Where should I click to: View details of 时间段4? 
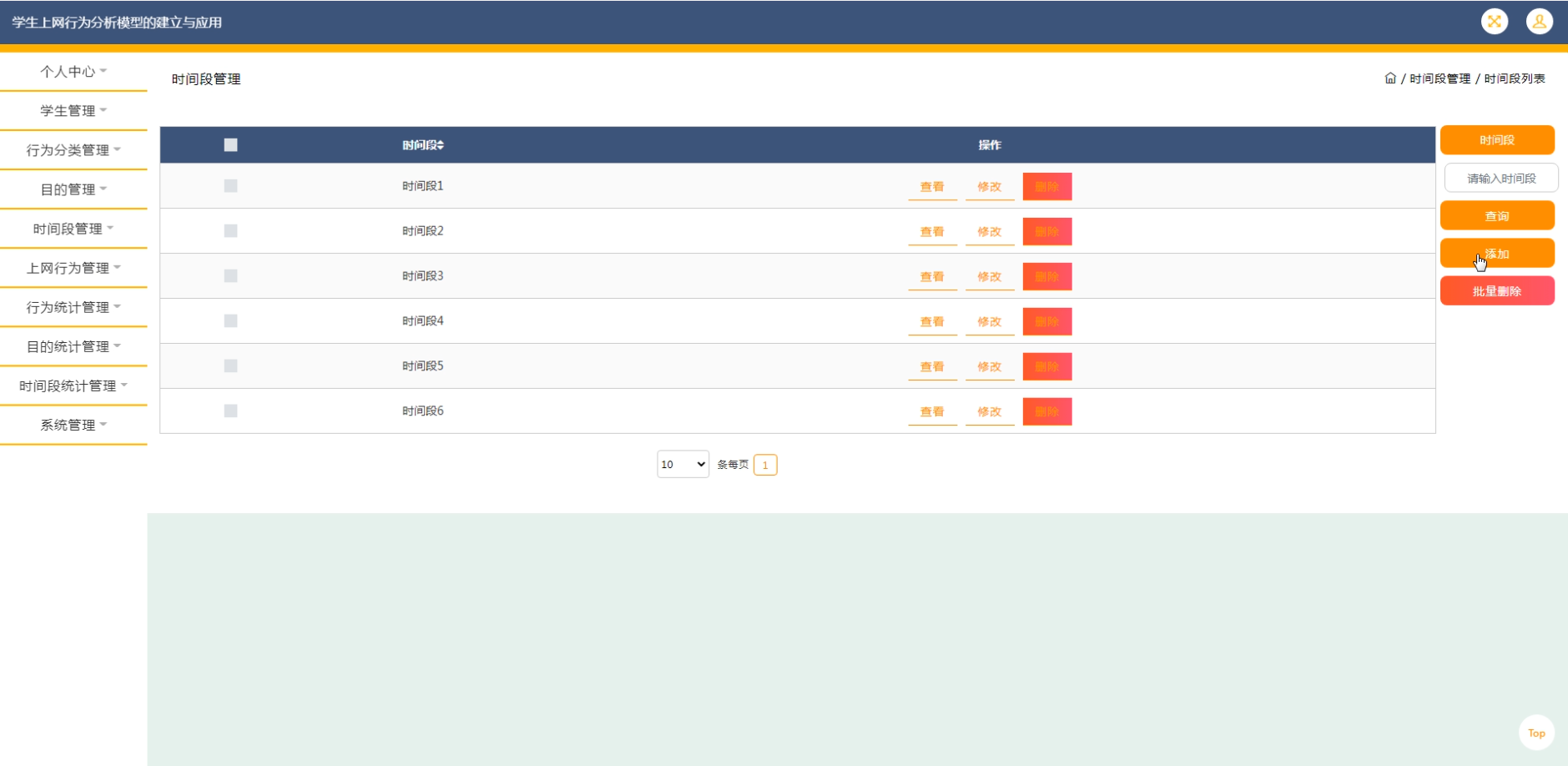click(932, 322)
